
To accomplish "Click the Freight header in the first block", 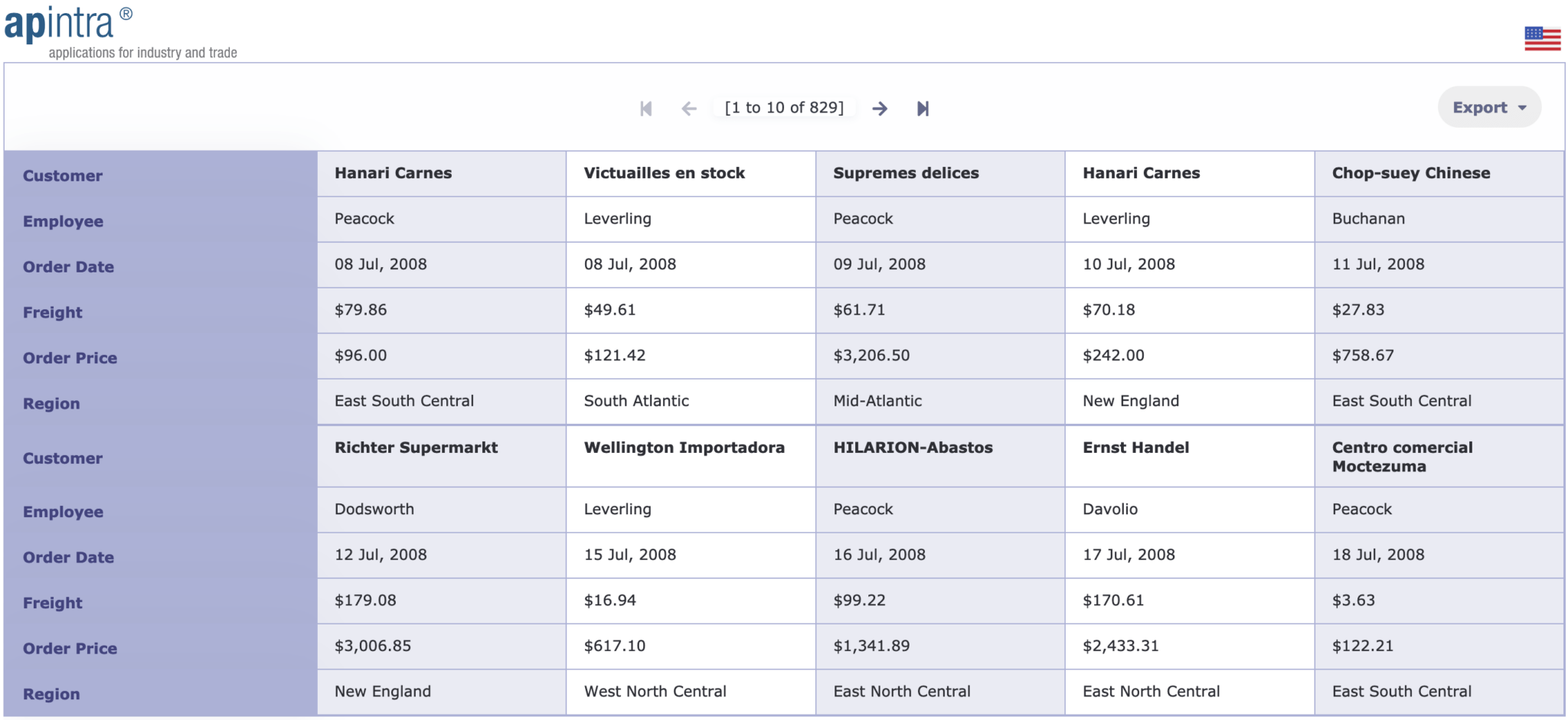I will pos(52,313).
